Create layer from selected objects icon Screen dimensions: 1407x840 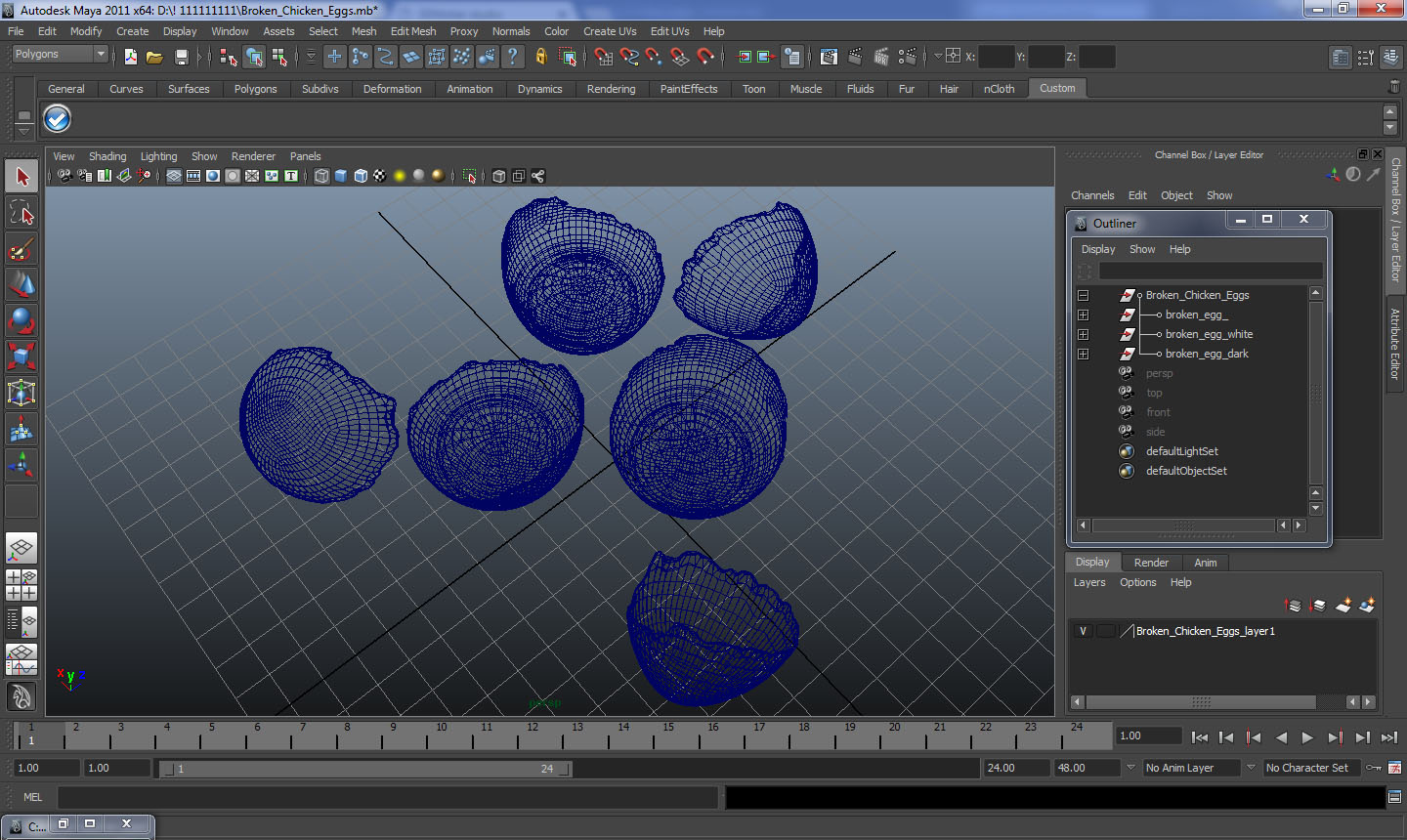click(1367, 606)
